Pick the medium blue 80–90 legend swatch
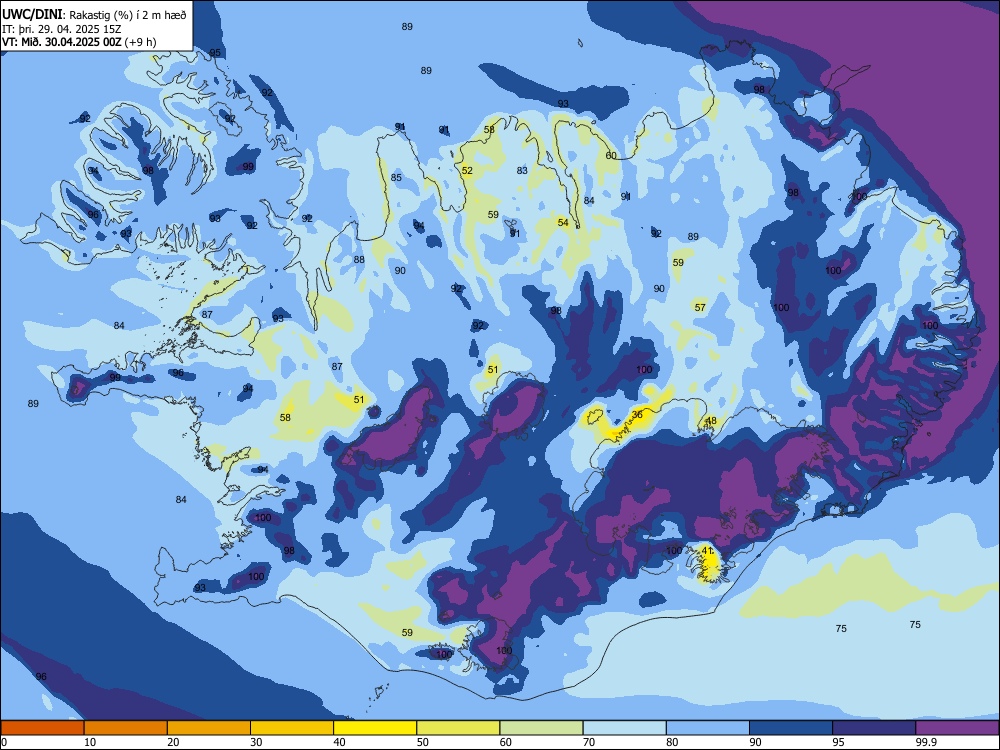 coord(708,728)
